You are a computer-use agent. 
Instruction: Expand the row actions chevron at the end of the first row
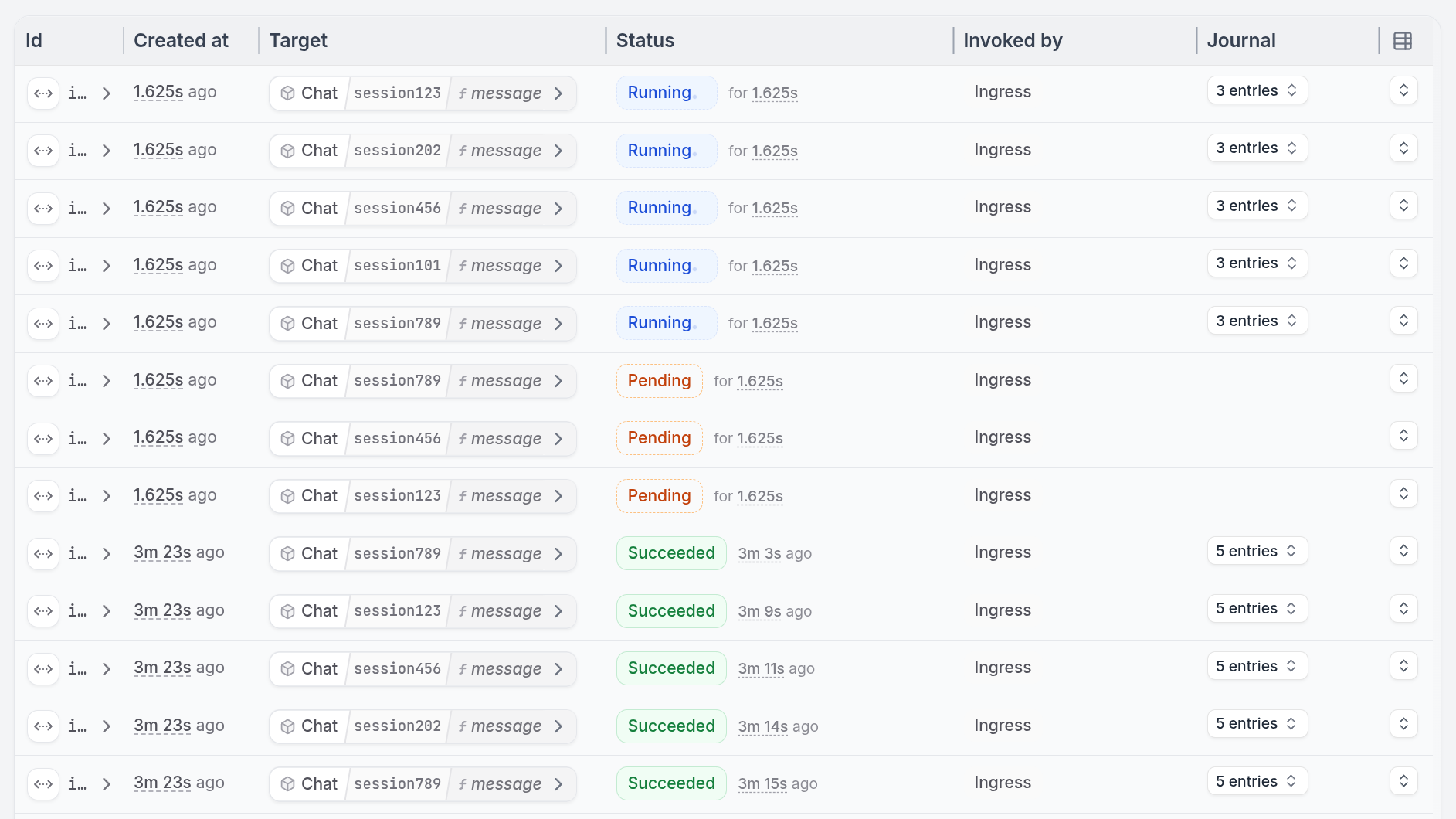[1403, 90]
